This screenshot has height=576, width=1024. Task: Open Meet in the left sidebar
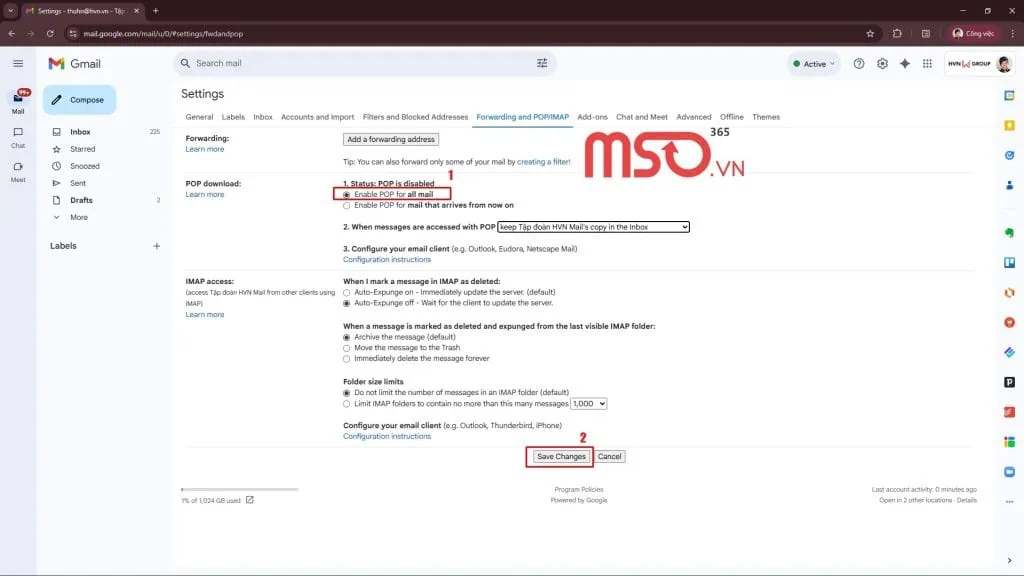[18, 171]
